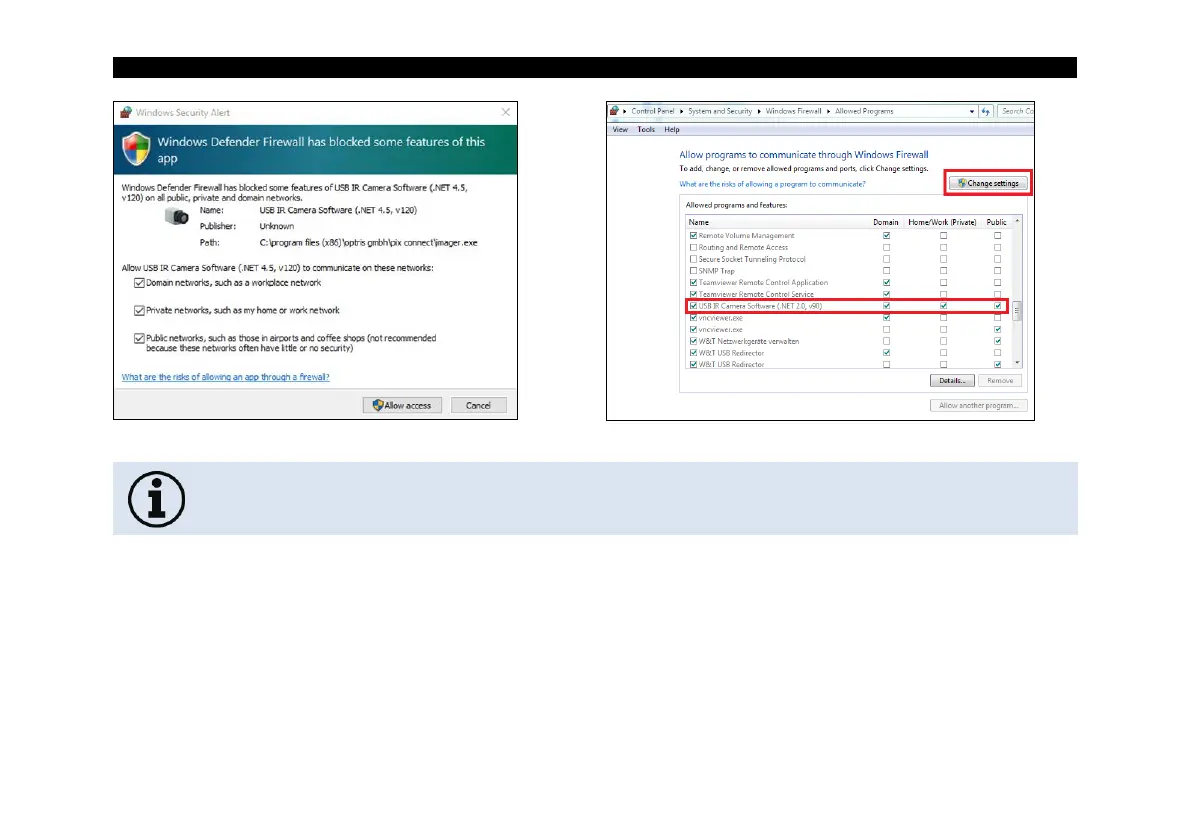The width and height of the screenshot is (1191, 839).
Task: Check the SNMP Trap checkbox
Action: tap(693, 270)
